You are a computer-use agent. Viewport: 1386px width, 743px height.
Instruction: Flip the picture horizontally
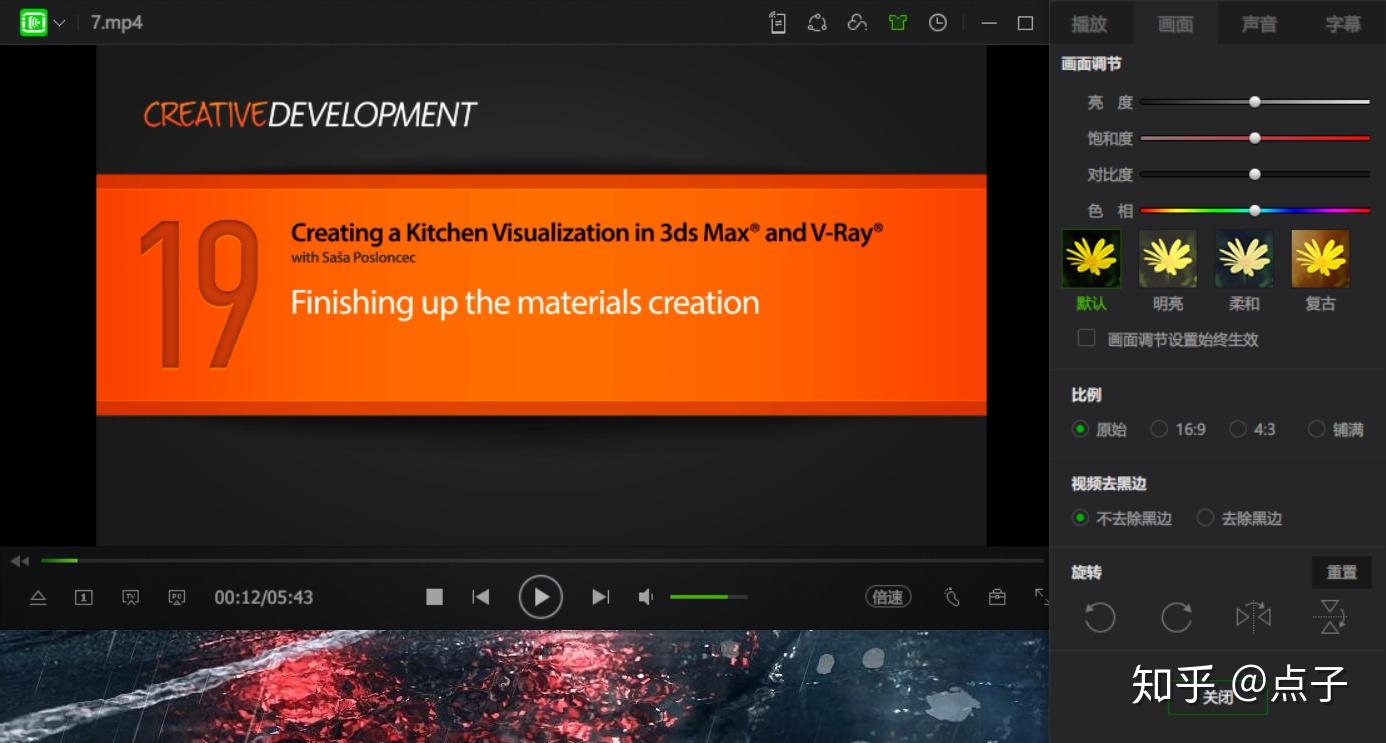pos(1253,617)
